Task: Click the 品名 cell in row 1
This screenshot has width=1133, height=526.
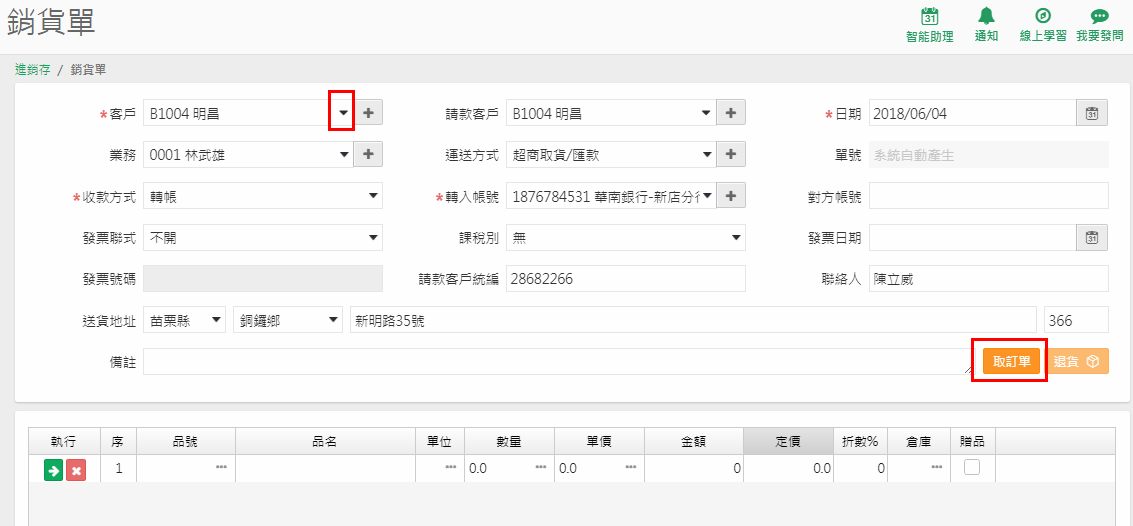Action: click(325, 468)
